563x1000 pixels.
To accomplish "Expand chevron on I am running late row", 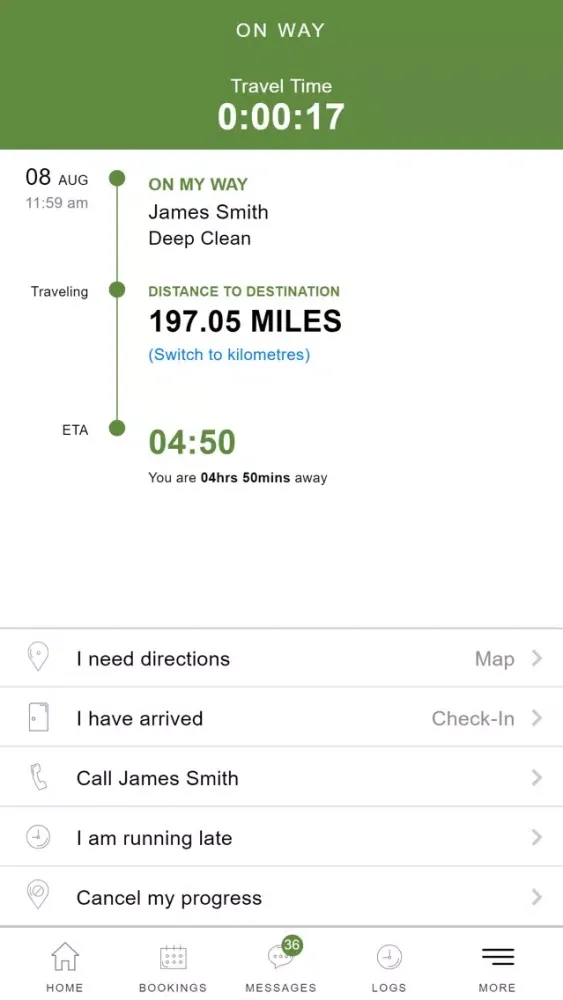I will (x=537, y=837).
